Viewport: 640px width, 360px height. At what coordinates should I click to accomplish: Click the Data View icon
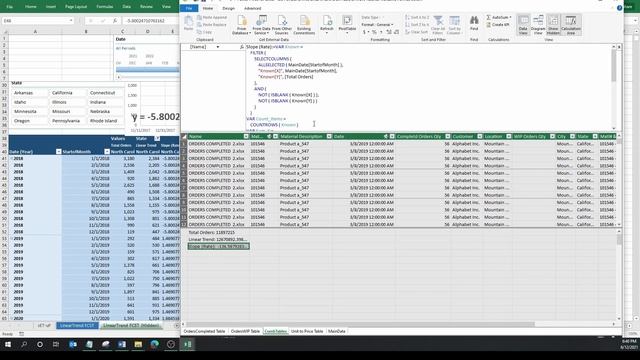[x=523, y=25]
